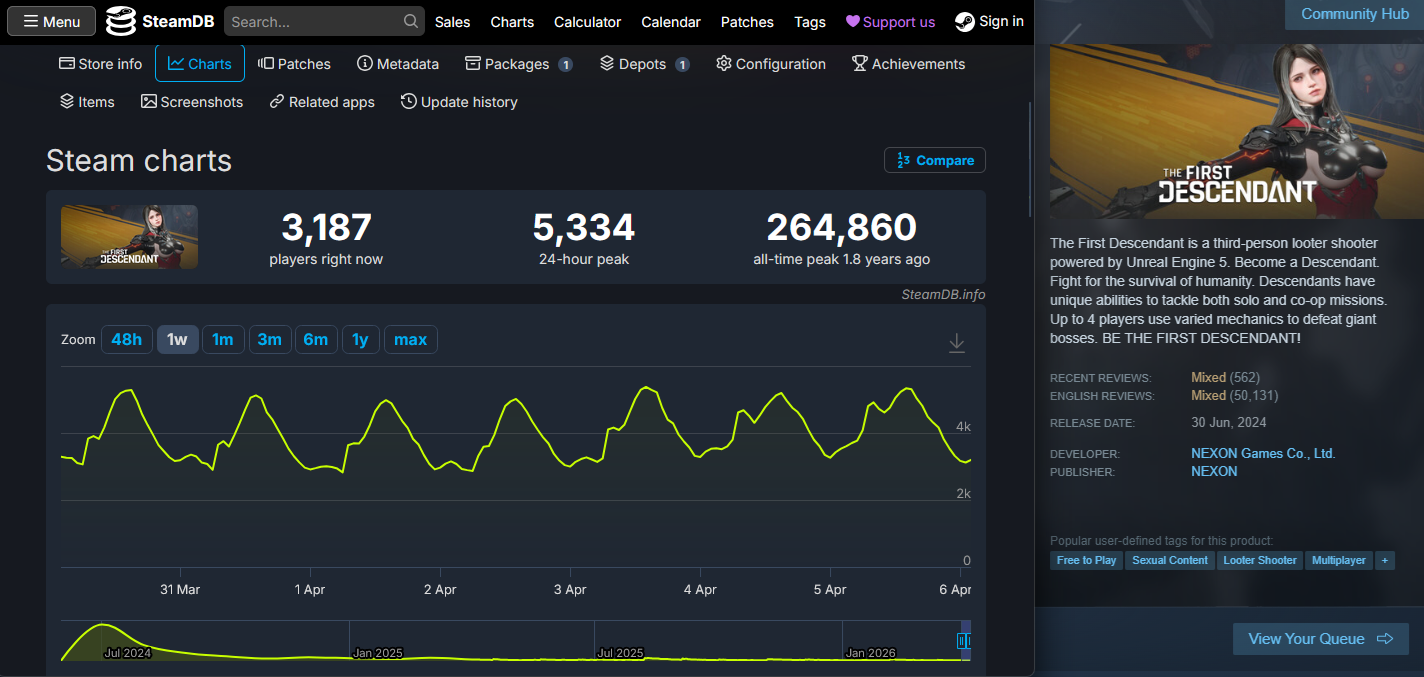The width and height of the screenshot is (1424, 677).
Task: Select the Sexual Content tag
Action: coord(1170,561)
